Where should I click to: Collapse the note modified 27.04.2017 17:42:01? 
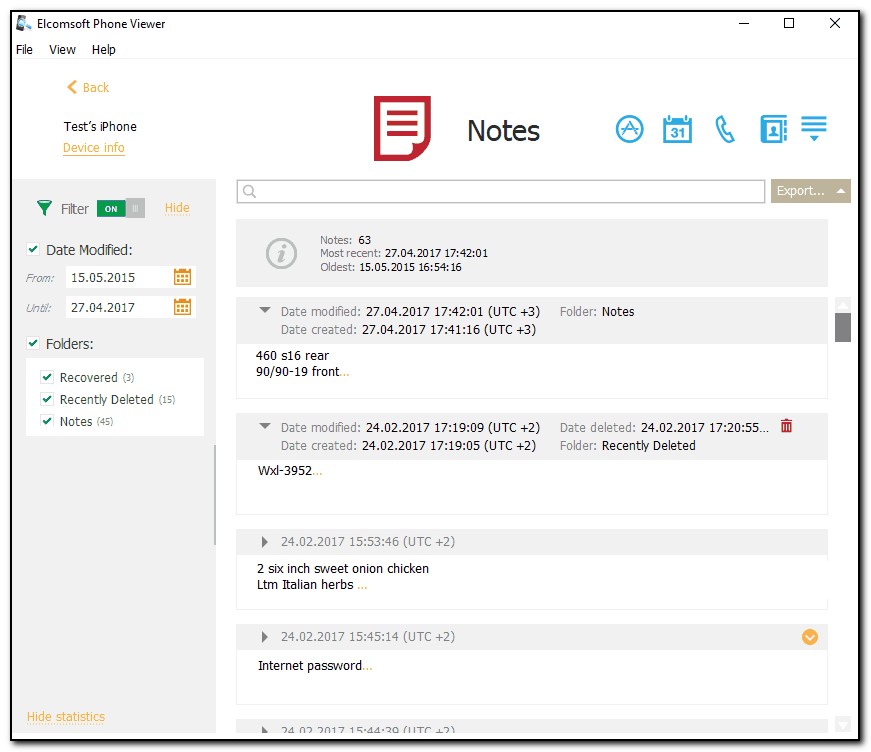pos(265,311)
